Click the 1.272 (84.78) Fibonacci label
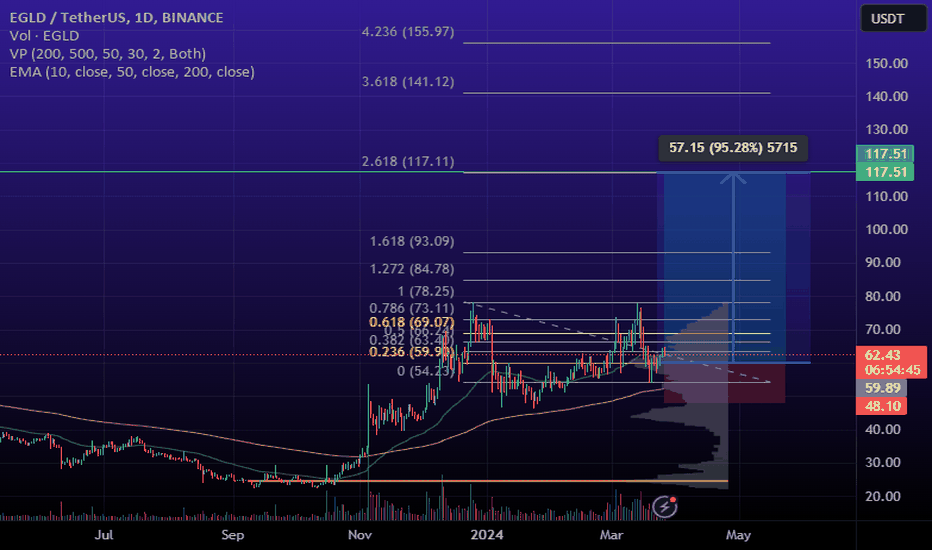The height and width of the screenshot is (550, 932). point(412,269)
